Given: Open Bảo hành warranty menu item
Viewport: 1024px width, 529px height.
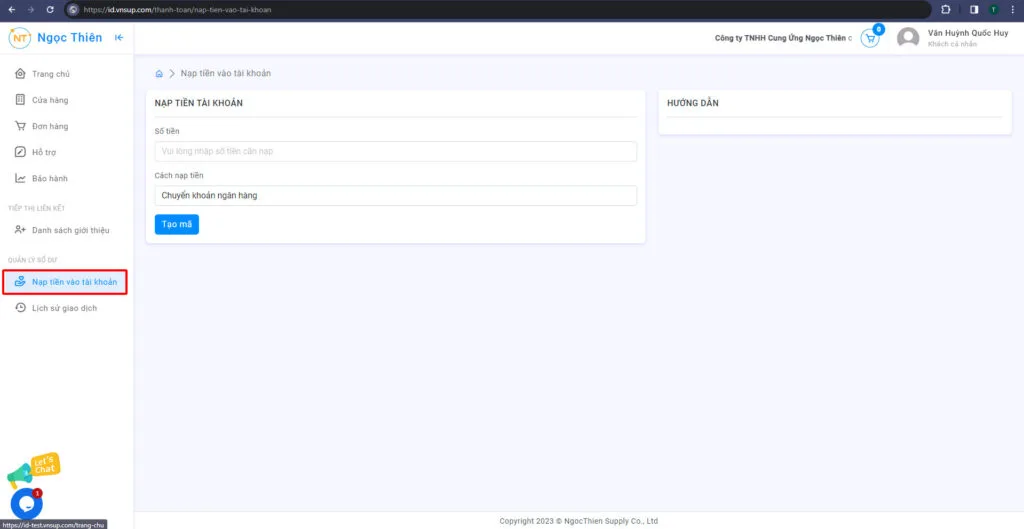Looking at the screenshot, I should pyautogui.click(x=50, y=178).
